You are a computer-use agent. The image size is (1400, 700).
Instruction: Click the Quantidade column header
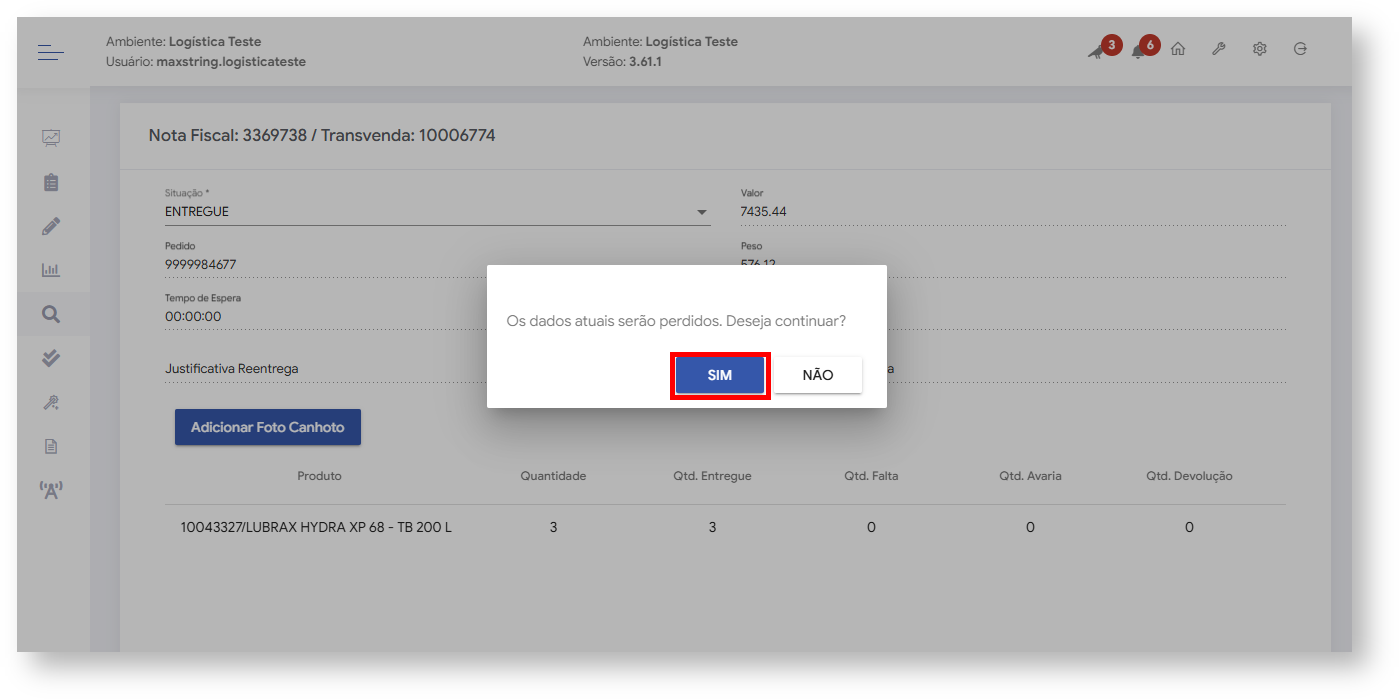tap(553, 476)
